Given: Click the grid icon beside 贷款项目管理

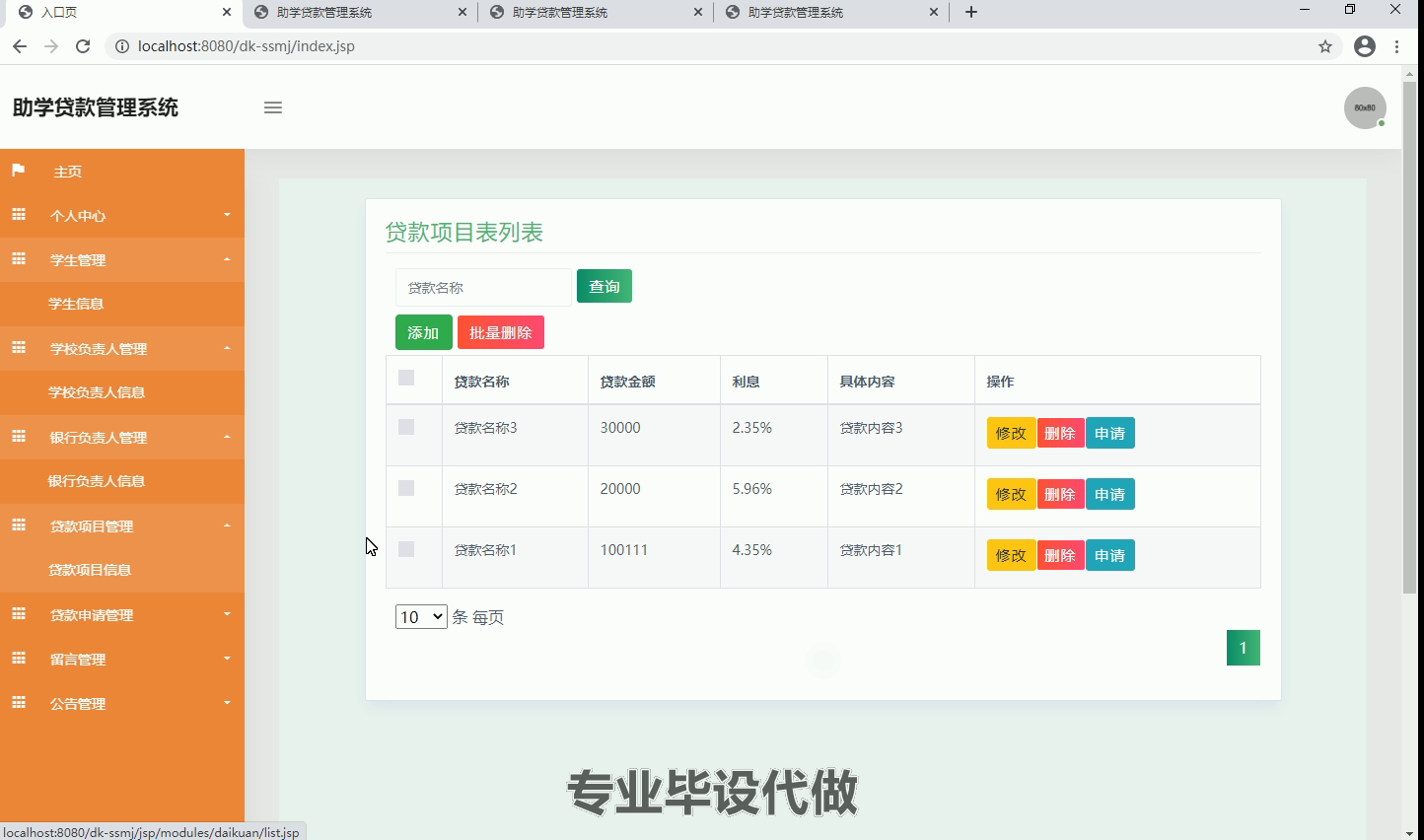Looking at the screenshot, I should coord(18,525).
